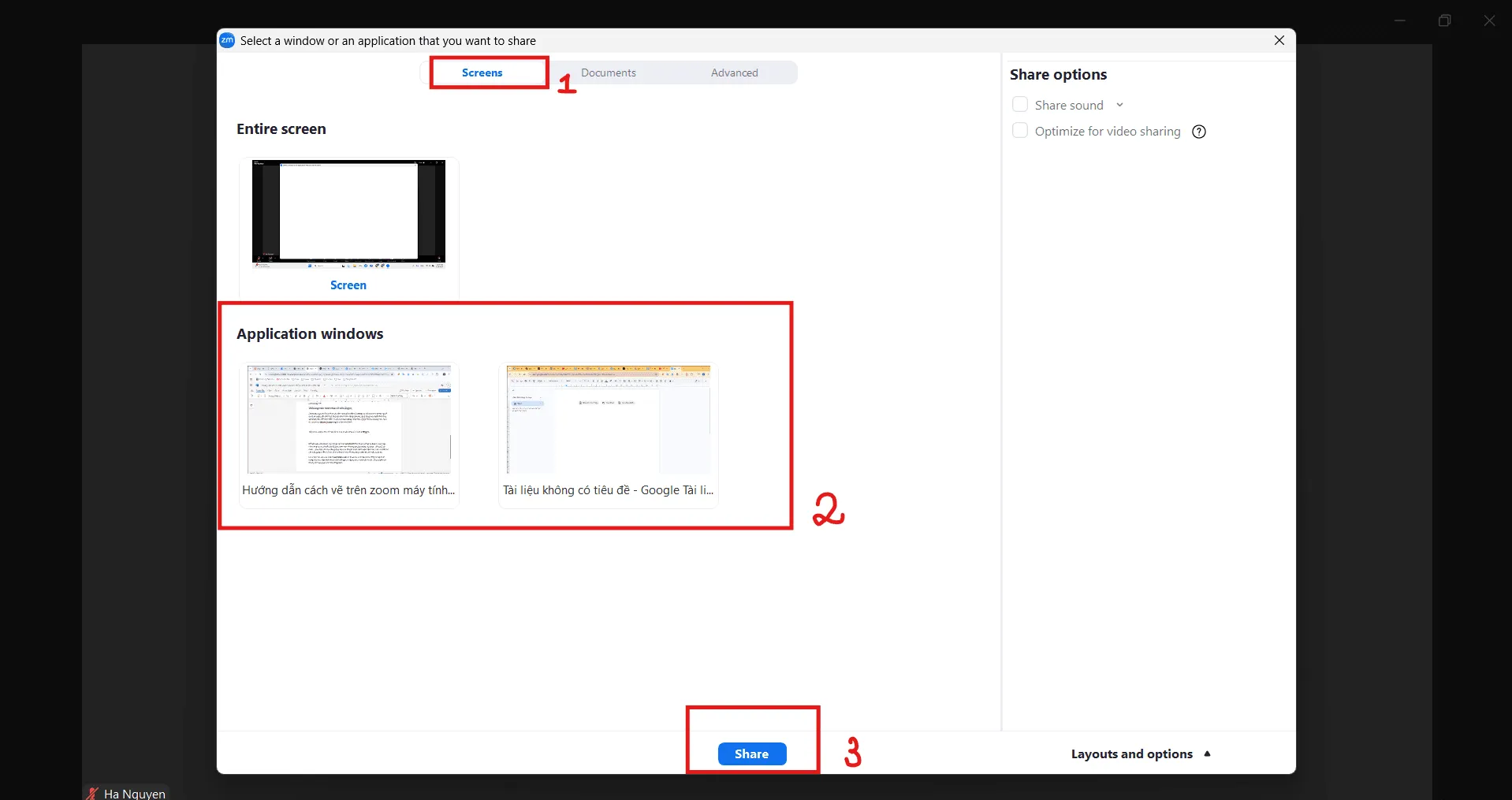Click the Zoom logo in dialog title bar
The width and height of the screenshot is (1512, 800).
227,40
